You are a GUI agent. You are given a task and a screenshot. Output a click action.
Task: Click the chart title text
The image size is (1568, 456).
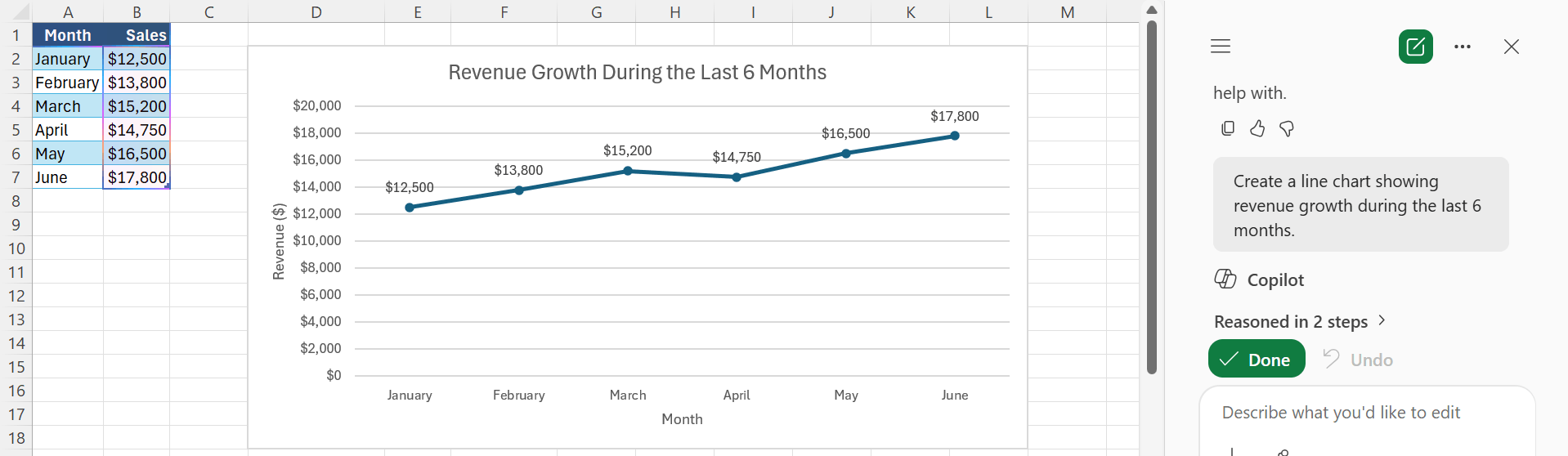(637, 72)
